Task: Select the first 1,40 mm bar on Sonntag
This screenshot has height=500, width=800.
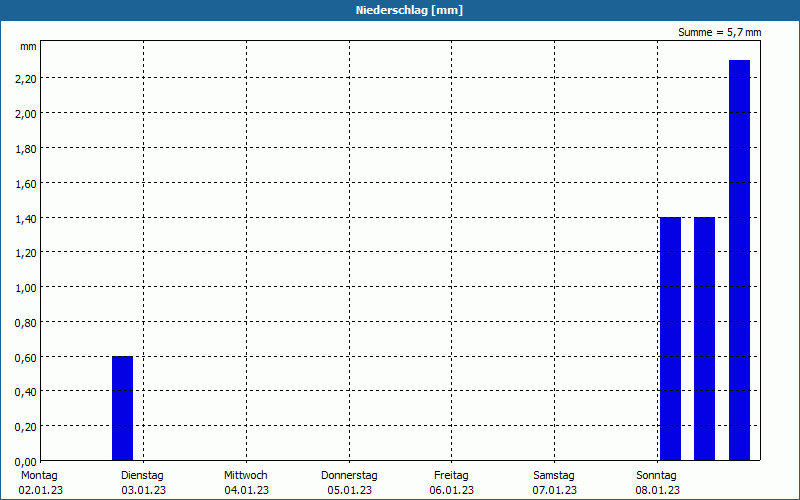Action: (670, 339)
